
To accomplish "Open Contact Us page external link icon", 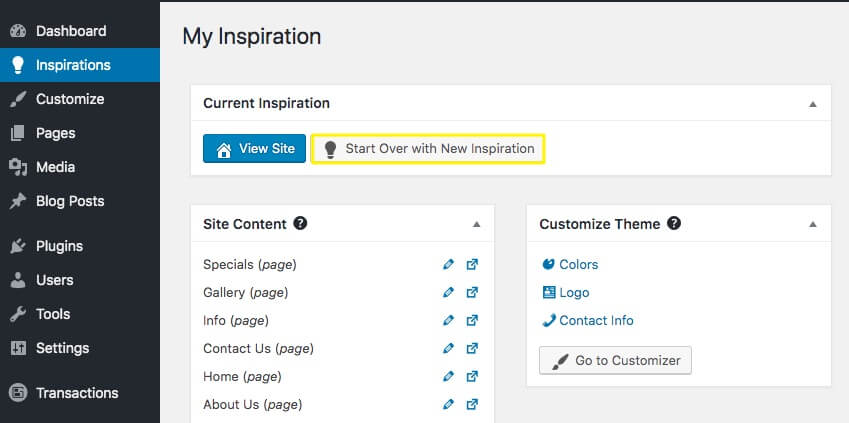I will tap(472, 349).
